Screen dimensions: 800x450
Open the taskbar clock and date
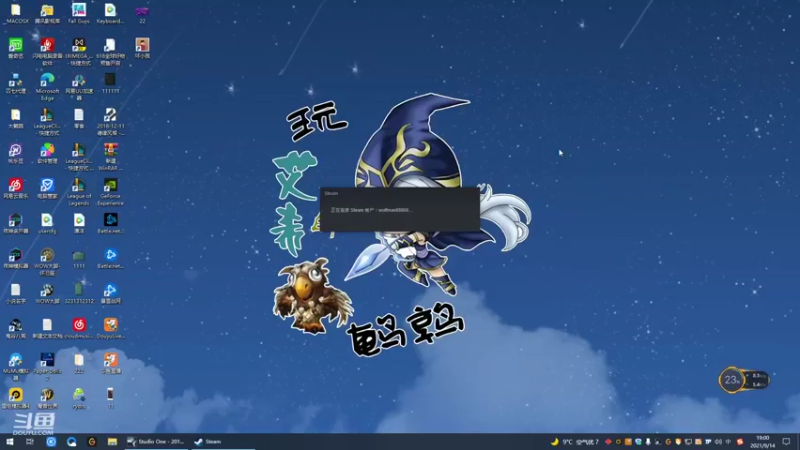click(763, 442)
